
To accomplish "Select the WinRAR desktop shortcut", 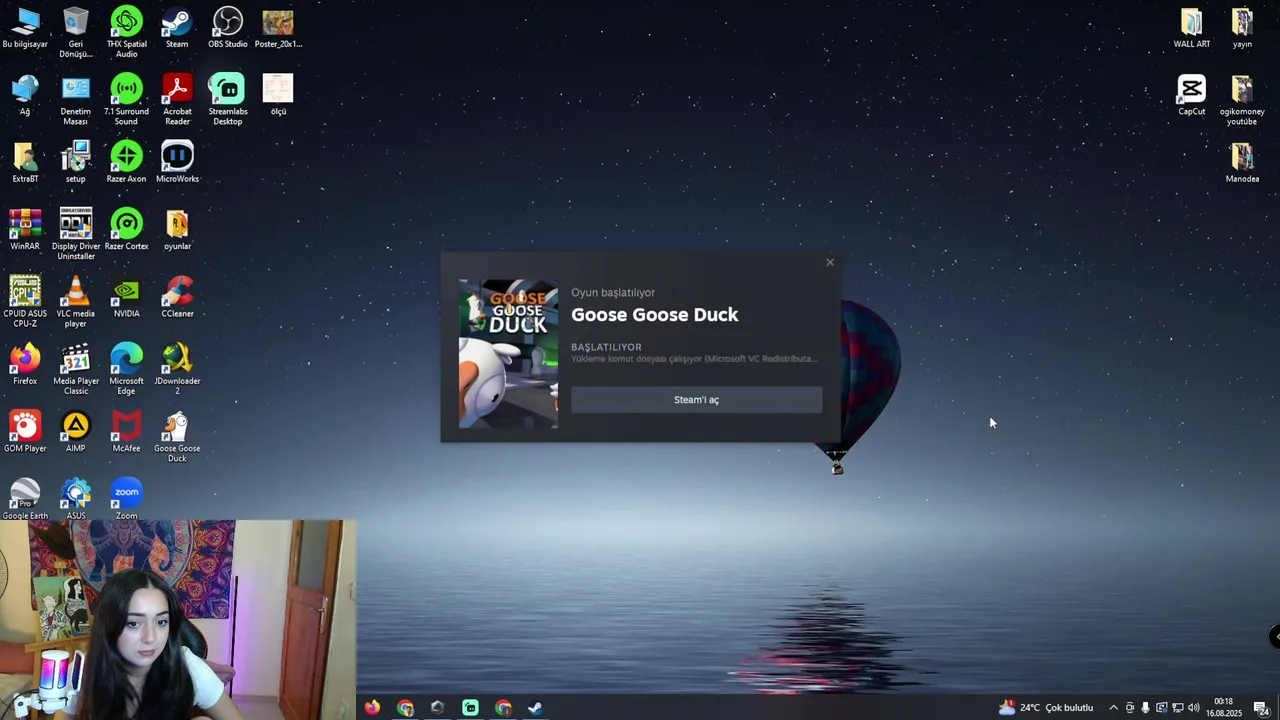I will pyautogui.click(x=25, y=230).
